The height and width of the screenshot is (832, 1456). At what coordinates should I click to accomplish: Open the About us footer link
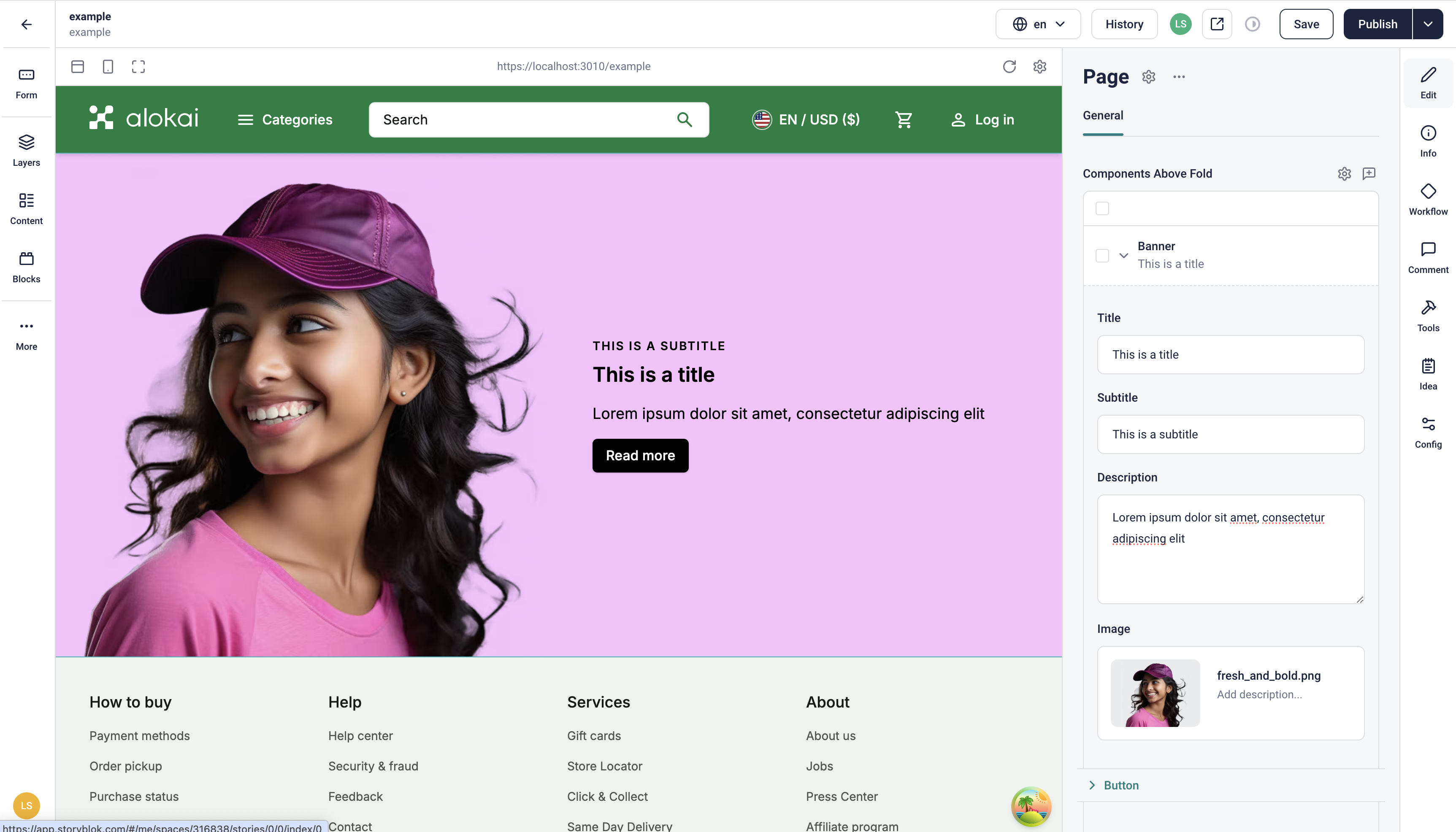[x=831, y=736]
